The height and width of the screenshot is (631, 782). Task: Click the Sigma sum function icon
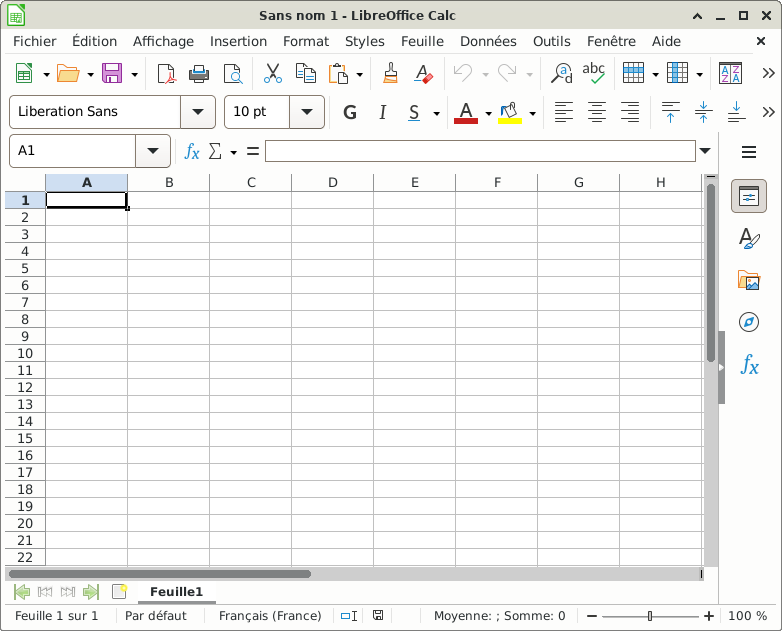(x=215, y=151)
